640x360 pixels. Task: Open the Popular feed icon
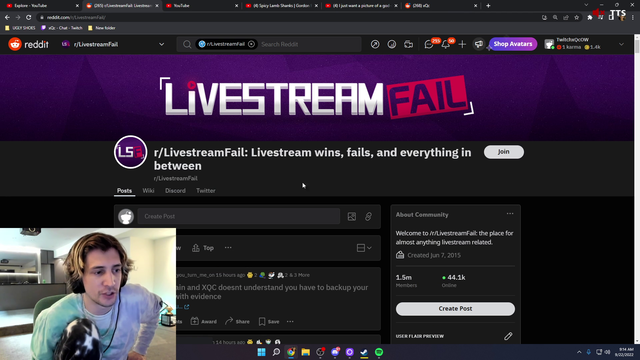pyautogui.click(x=375, y=44)
